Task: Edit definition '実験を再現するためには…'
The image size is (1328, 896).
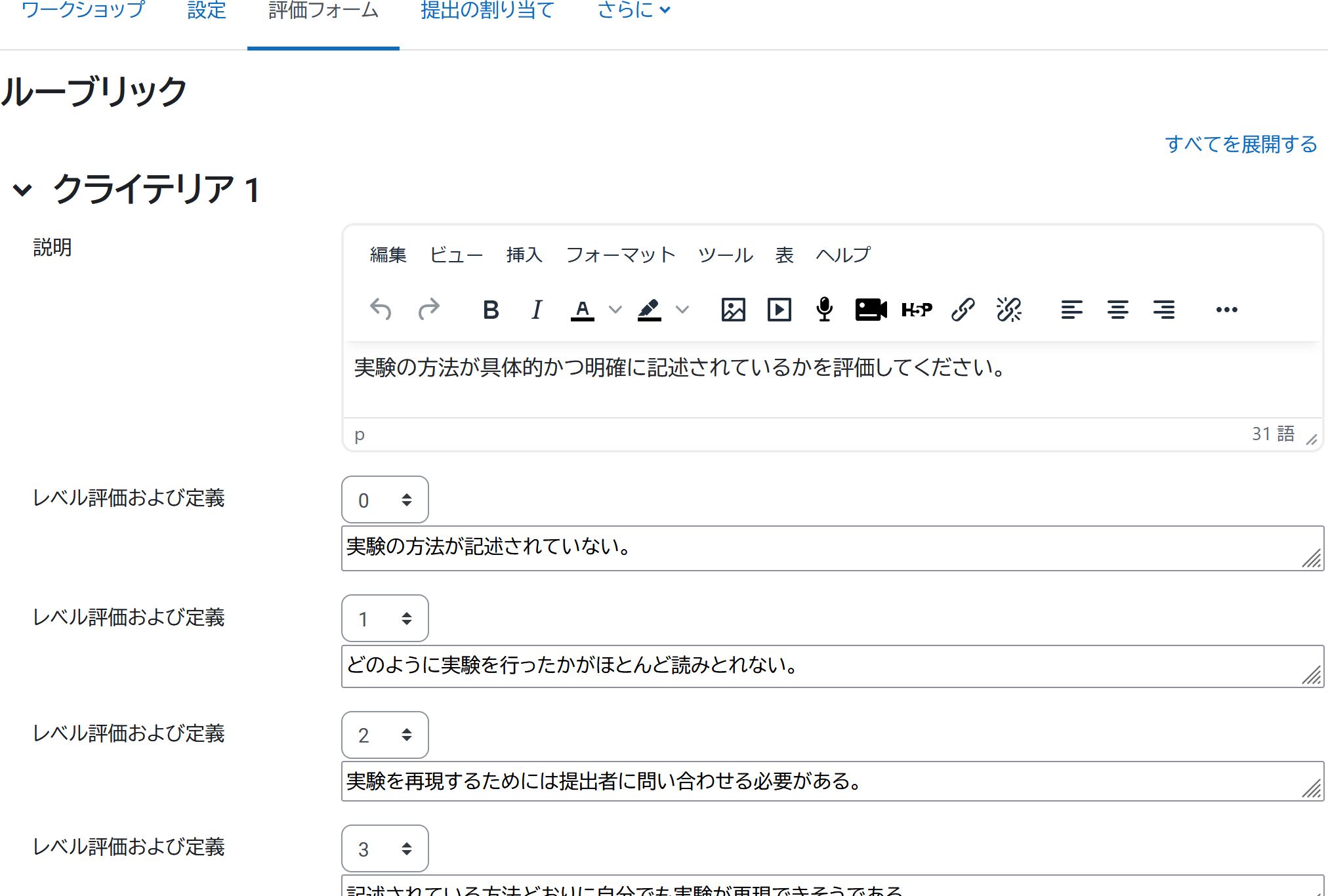Action: tap(833, 781)
